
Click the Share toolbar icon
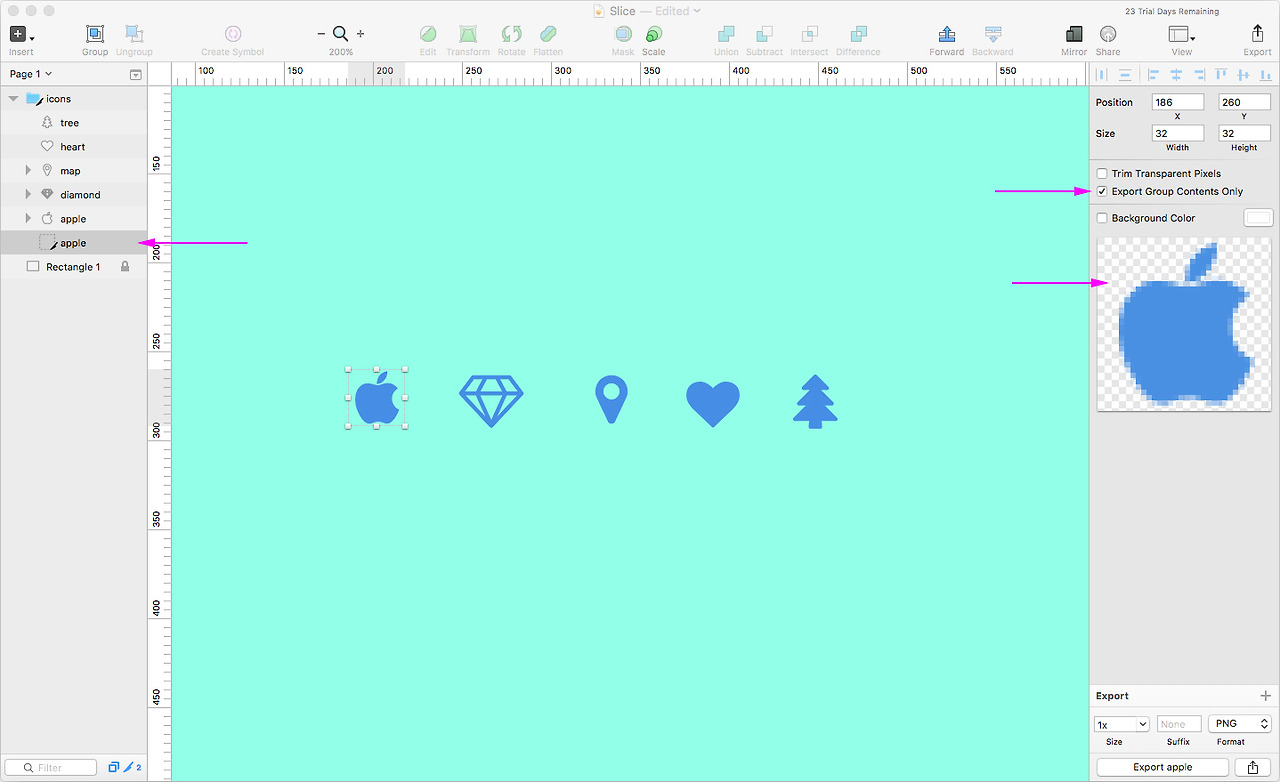pos(1108,34)
